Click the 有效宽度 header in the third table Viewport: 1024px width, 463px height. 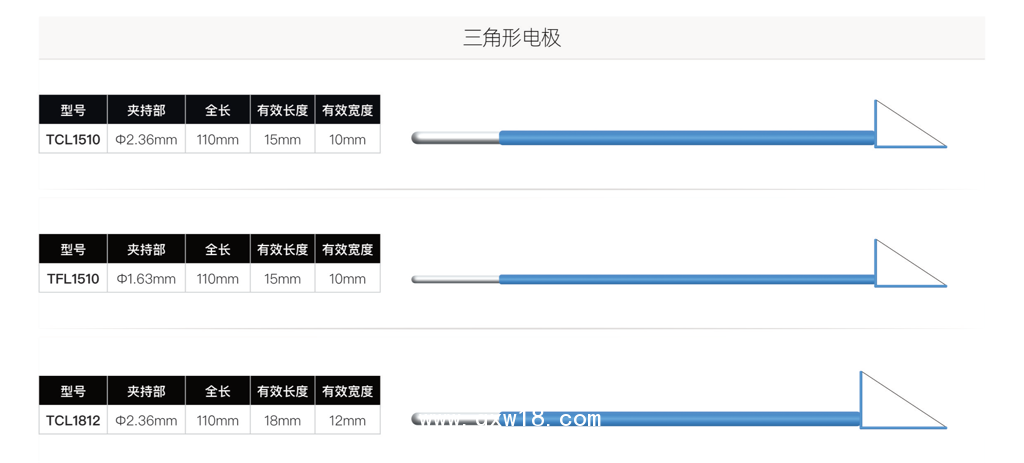347,391
